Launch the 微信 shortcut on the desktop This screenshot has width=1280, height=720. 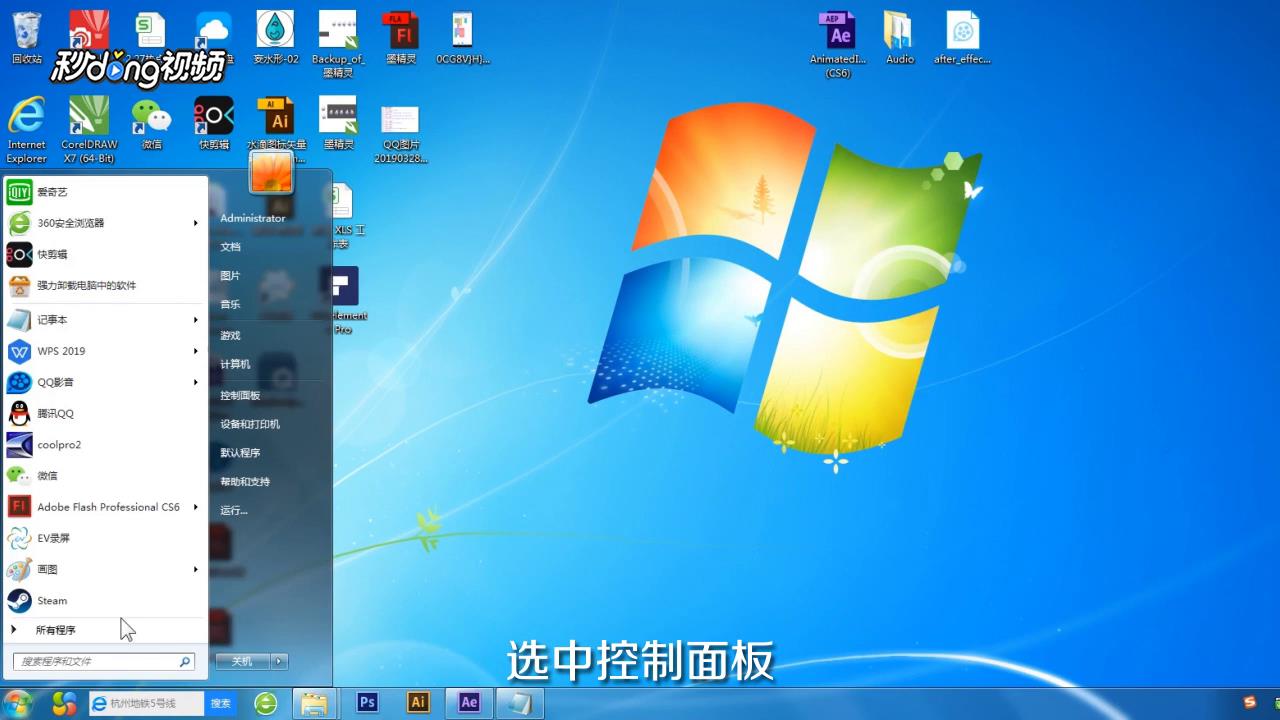(151, 124)
